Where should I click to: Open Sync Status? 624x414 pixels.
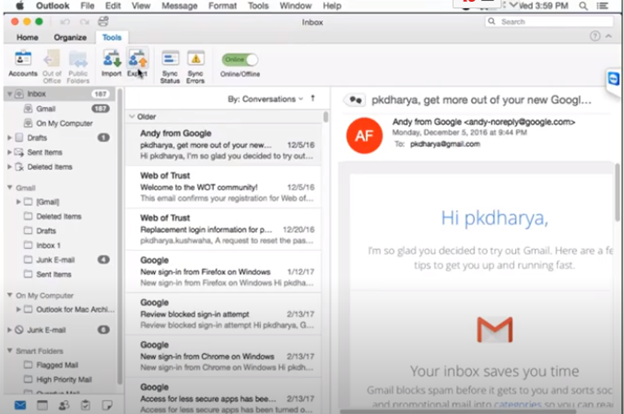[x=170, y=66]
